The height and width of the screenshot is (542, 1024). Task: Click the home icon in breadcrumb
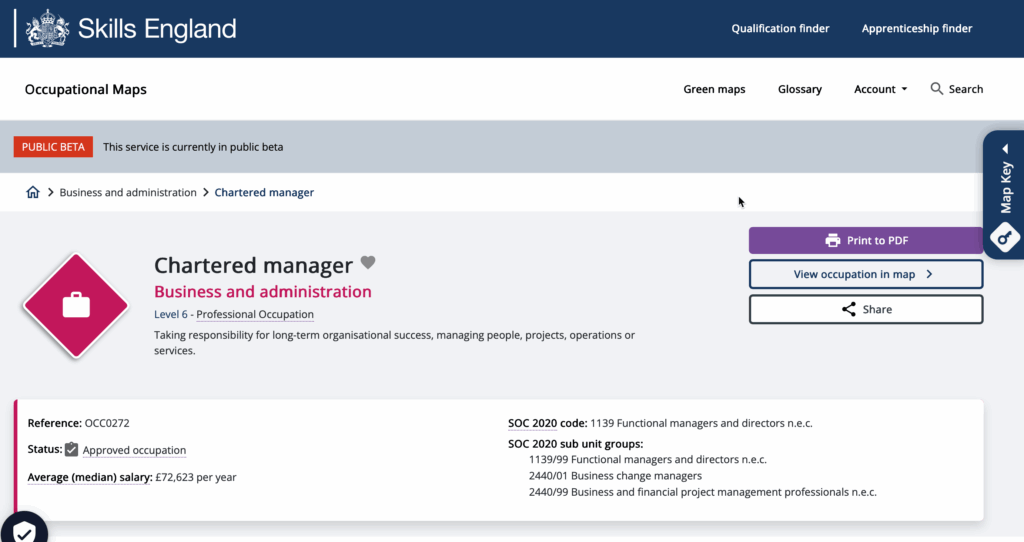(x=33, y=192)
